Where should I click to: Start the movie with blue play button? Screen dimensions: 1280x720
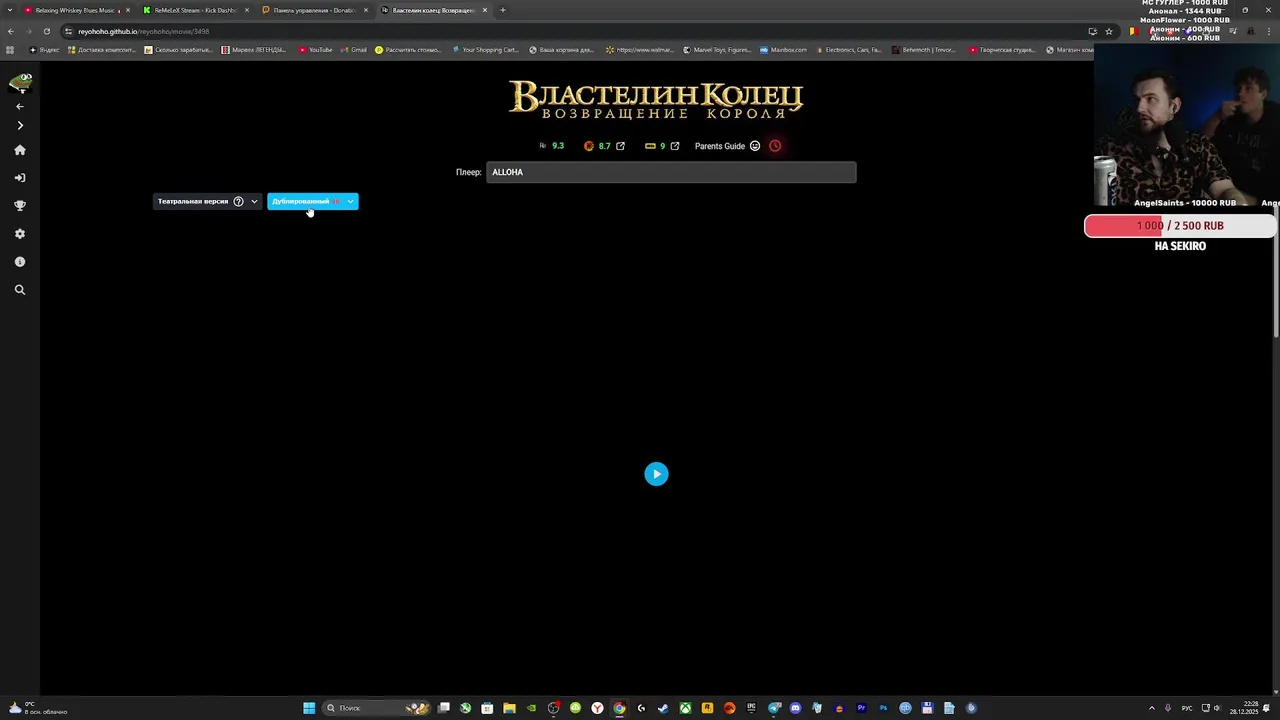point(656,474)
